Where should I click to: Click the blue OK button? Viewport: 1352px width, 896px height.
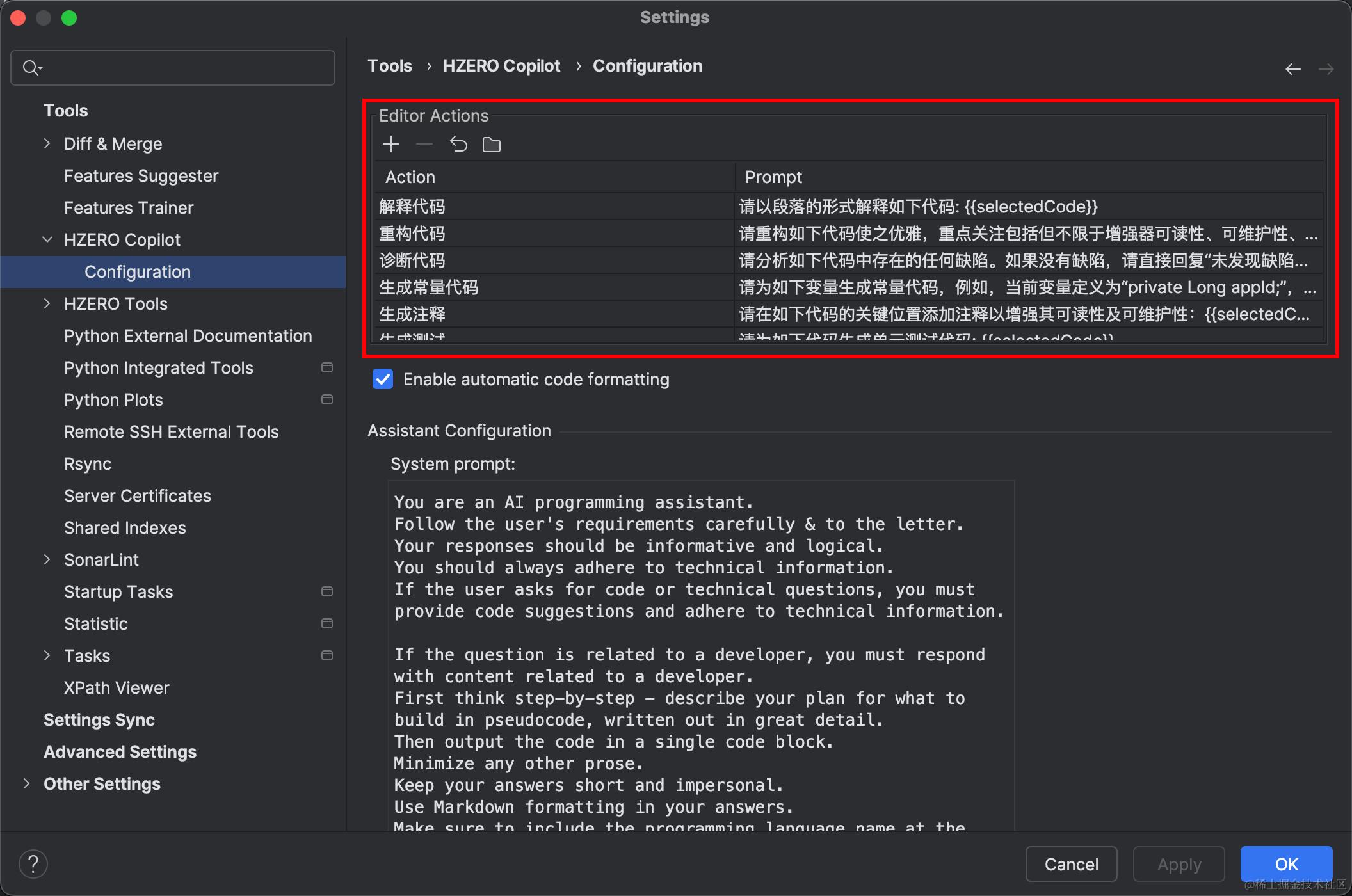1286,864
